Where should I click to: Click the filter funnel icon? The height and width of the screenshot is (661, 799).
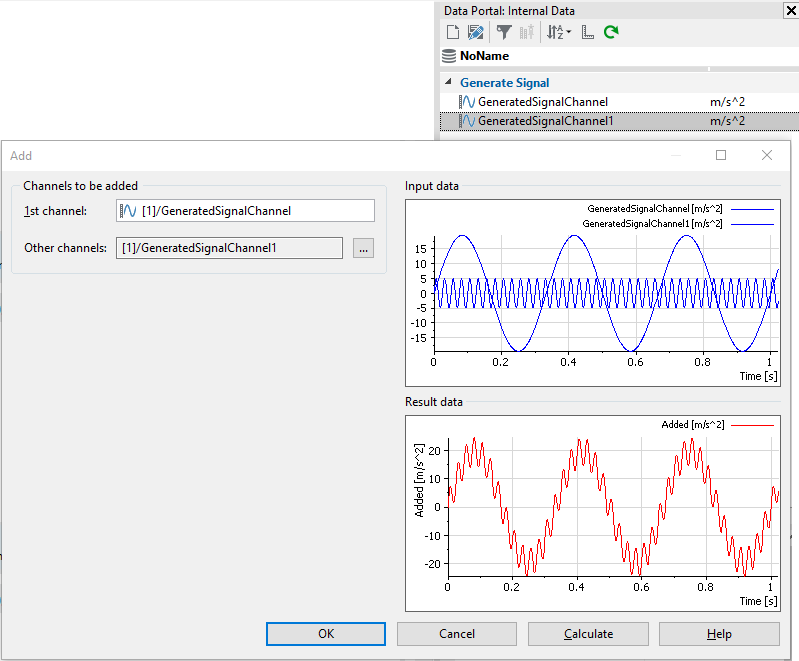[504, 32]
